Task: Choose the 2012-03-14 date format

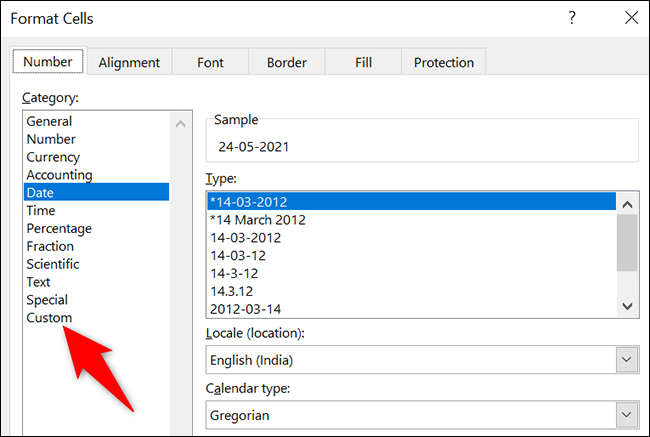Action: tap(245, 309)
